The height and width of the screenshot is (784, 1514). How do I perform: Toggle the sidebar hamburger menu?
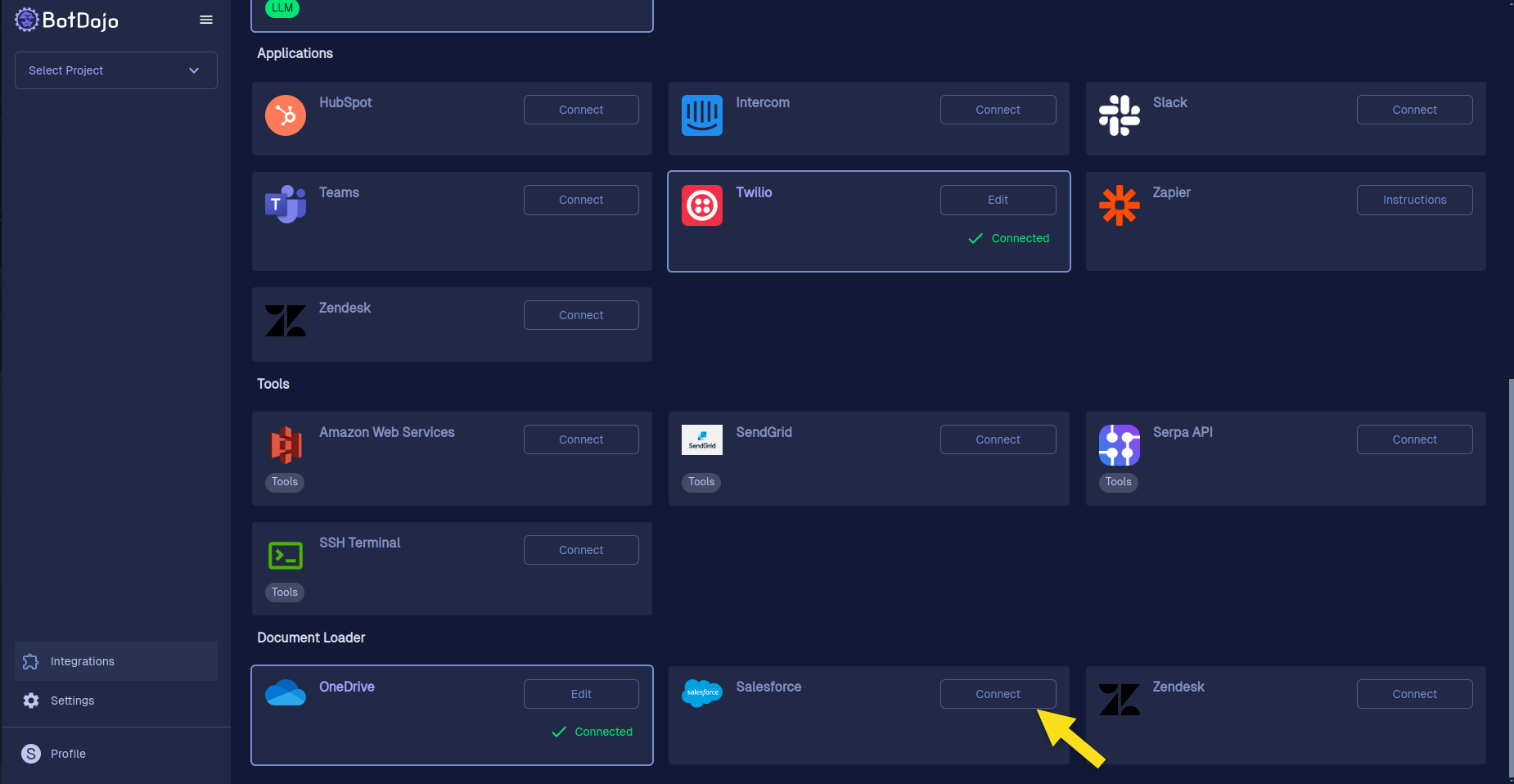click(206, 20)
